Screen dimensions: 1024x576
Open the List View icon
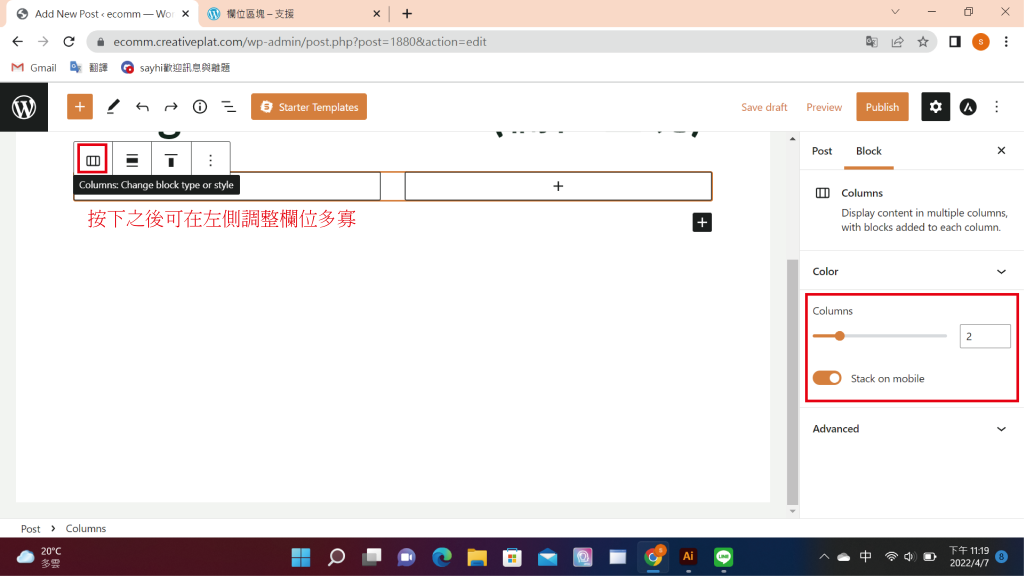click(228, 107)
